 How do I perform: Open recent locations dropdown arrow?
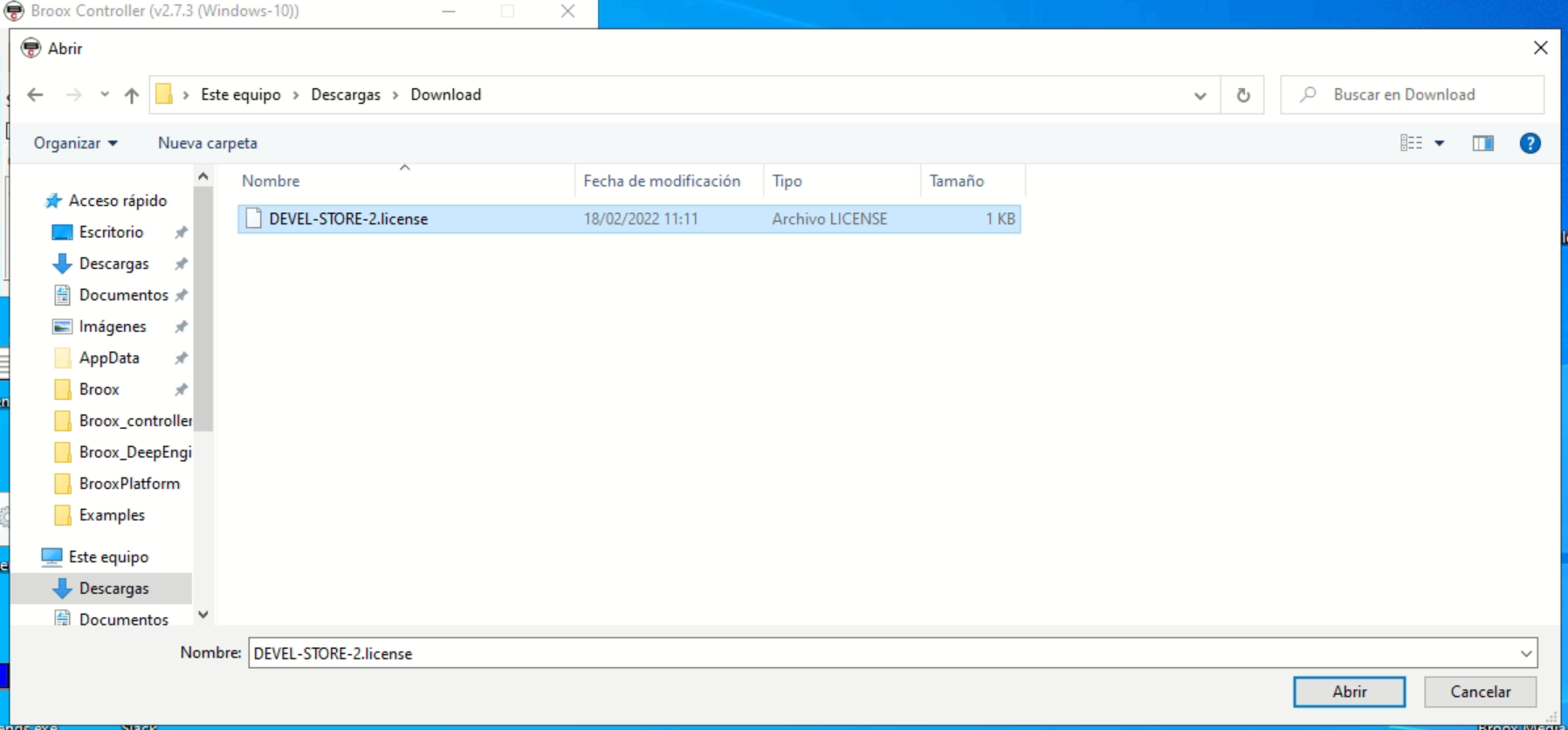[x=105, y=95]
